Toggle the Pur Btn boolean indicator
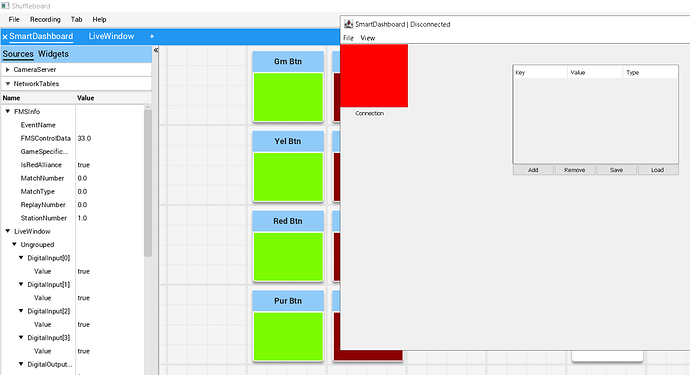The width and height of the screenshot is (690, 375). 288,336
